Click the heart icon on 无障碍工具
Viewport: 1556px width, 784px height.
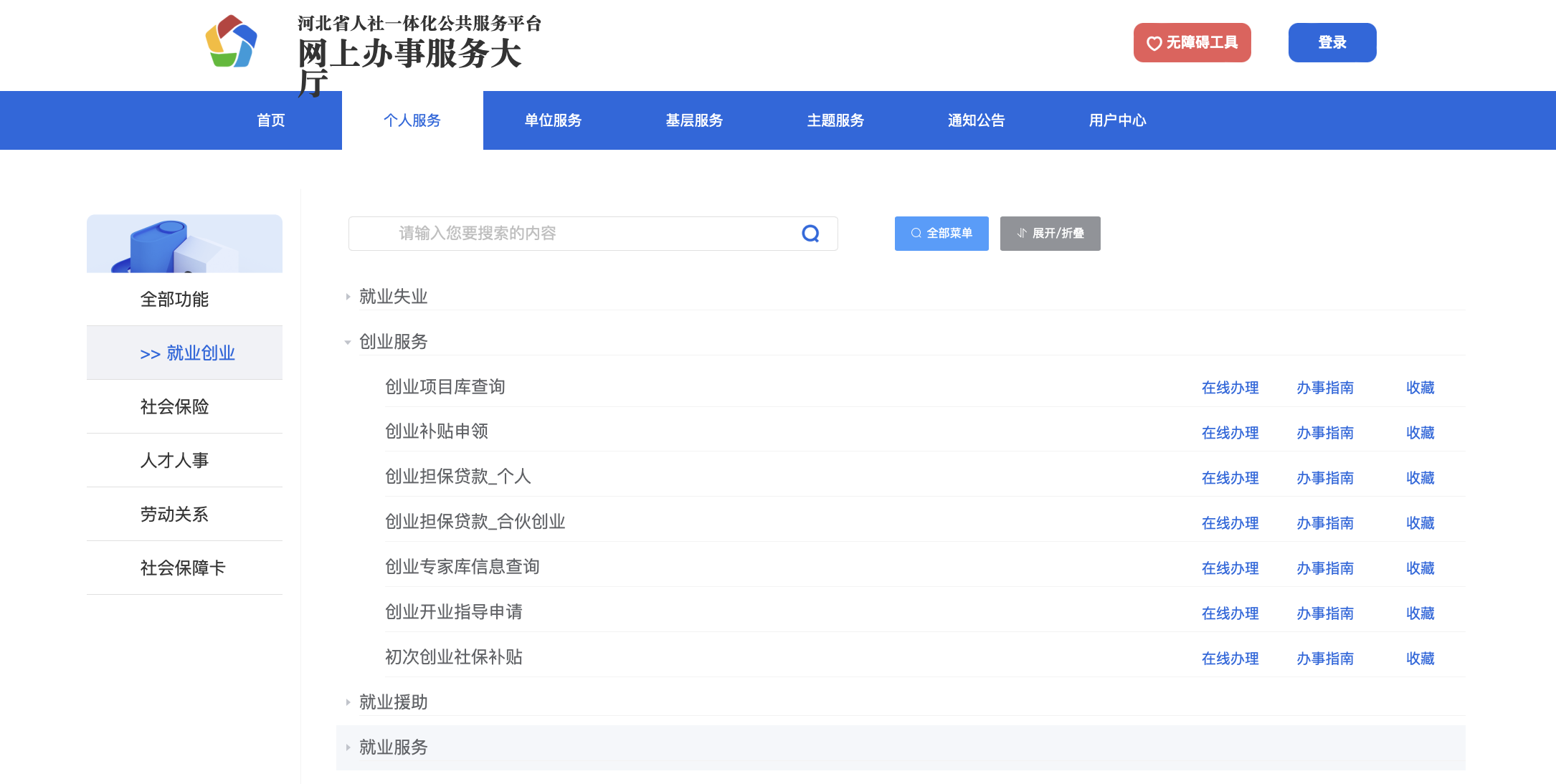1154,44
